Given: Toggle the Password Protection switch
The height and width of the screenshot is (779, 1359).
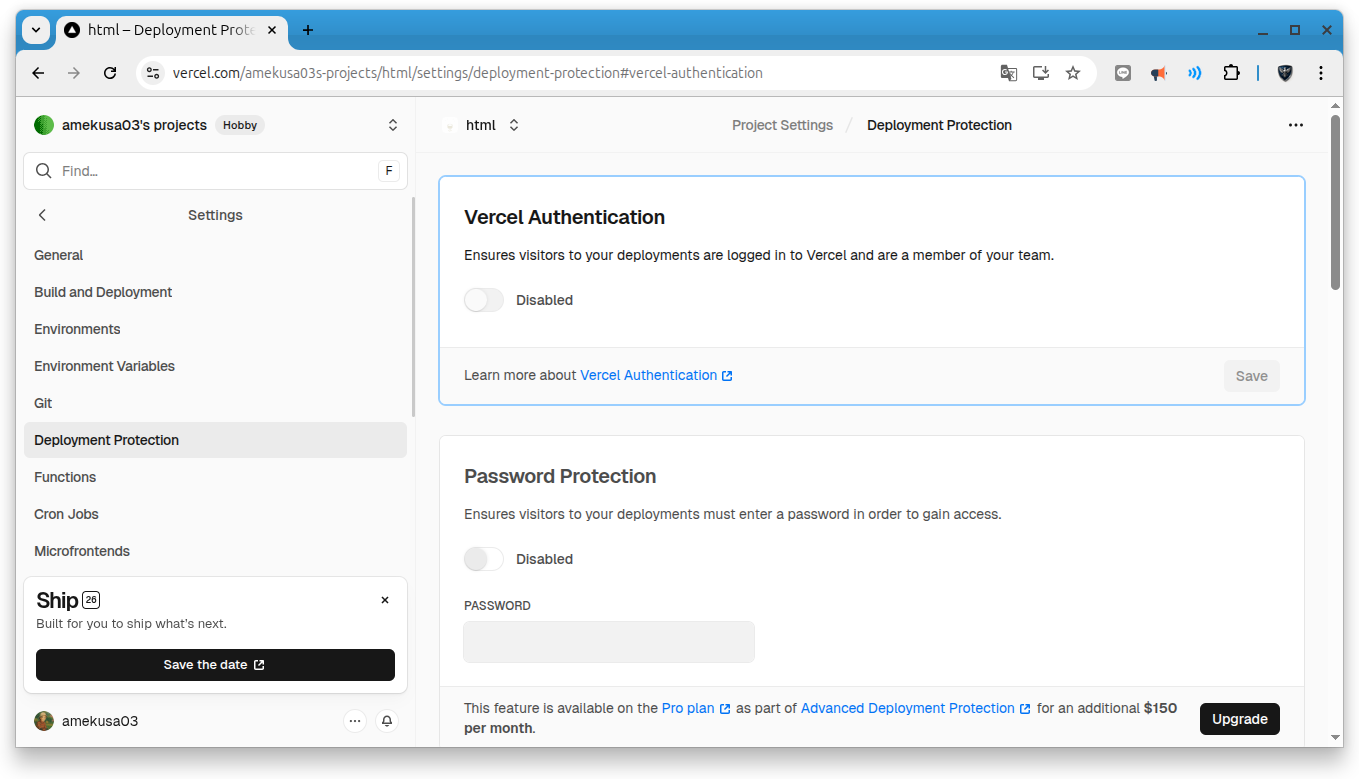Looking at the screenshot, I should point(484,559).
